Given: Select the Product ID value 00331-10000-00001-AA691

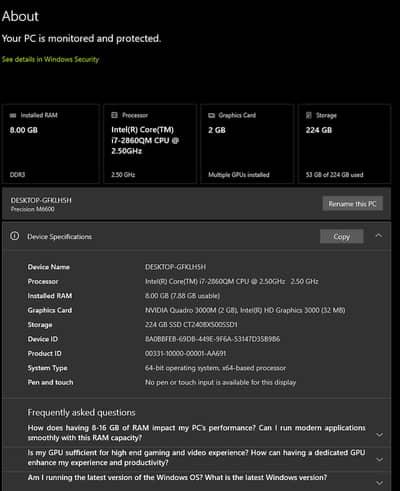Looking at the screenshot, I should pos(185,353).
